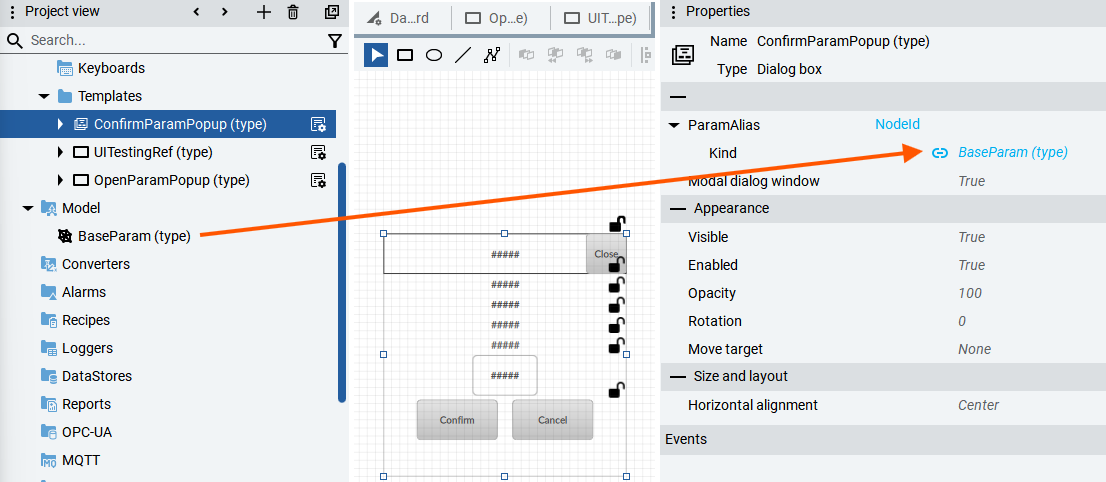Click the bring to front icon
The height and width of the screenshot is (482, 1106).
tap(526, 54)
